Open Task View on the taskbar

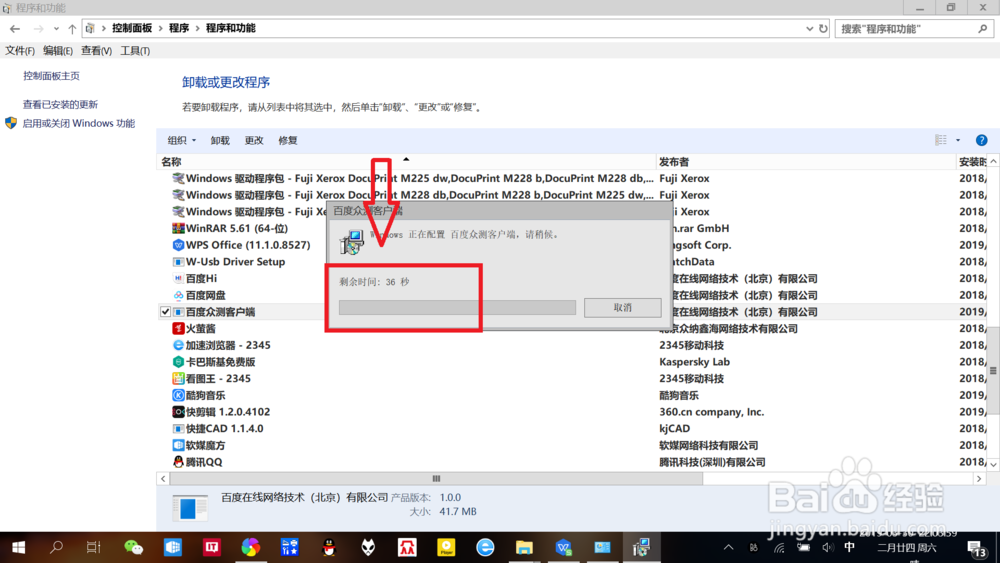pos(94,547)
